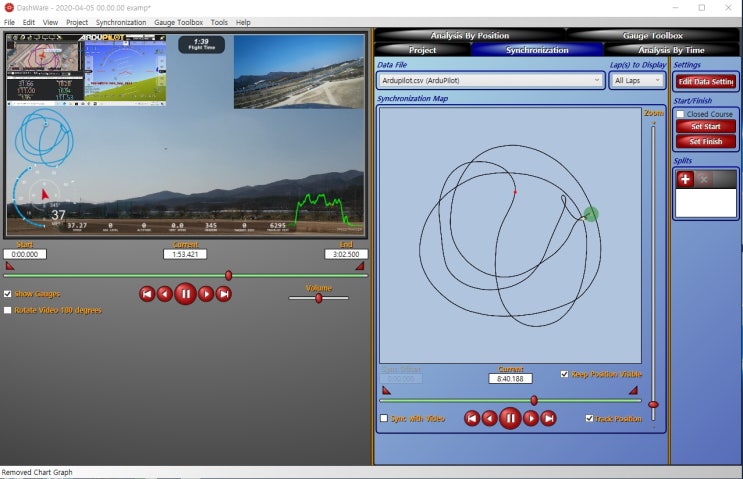Viewport: 743px width, 479px height.
Task: Step data playback backward
Action: [489, 419]
